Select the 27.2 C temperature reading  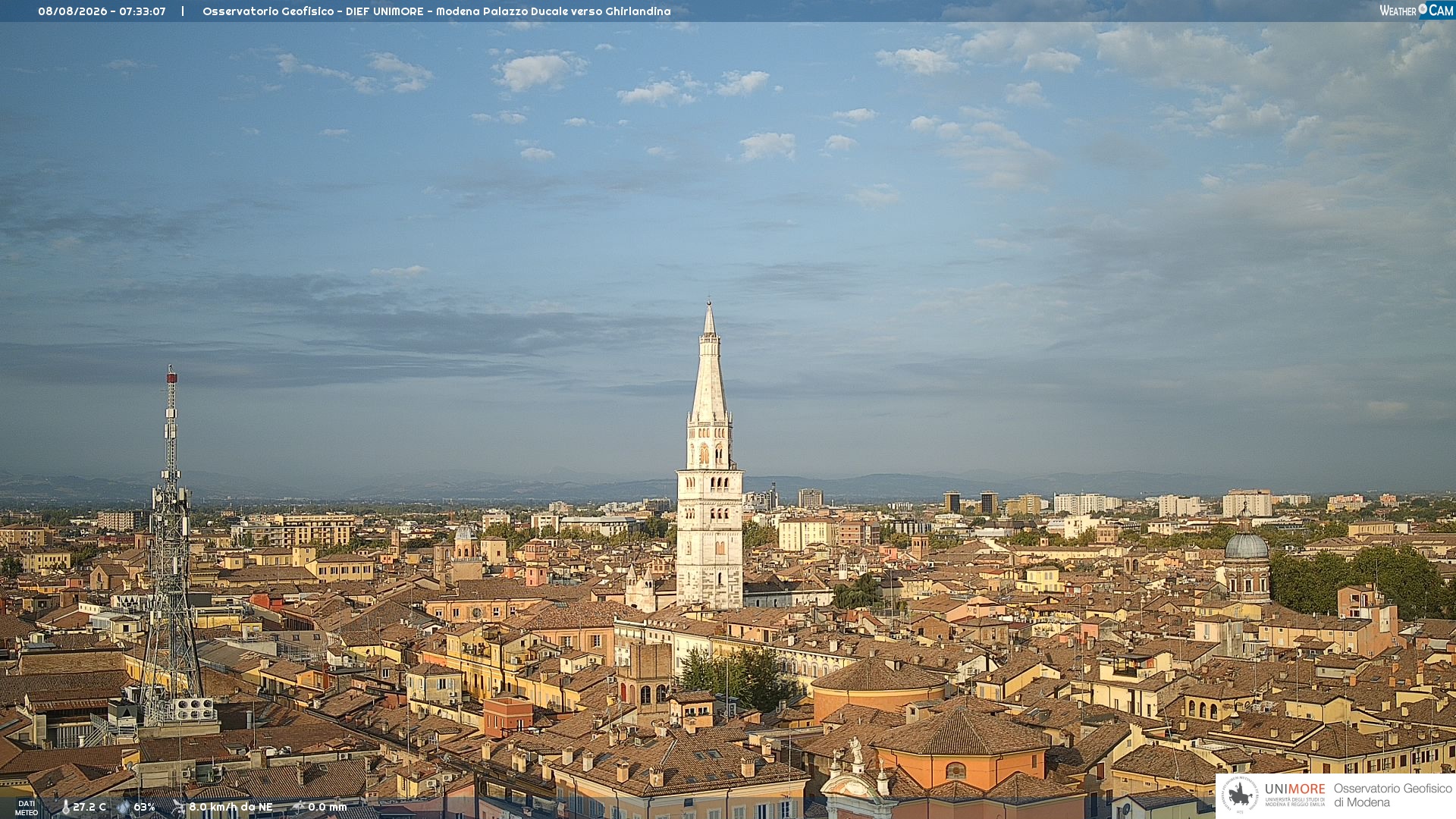(89, 808)
